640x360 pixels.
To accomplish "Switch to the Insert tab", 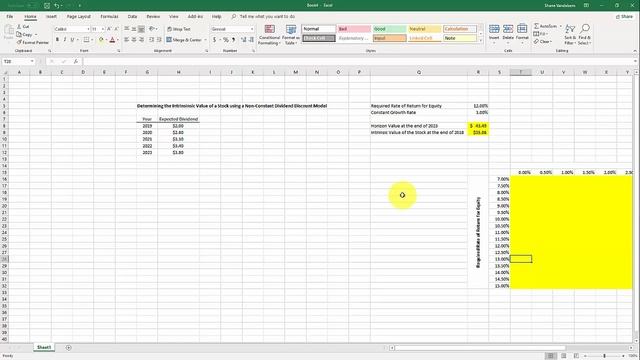I will click(x=51, y=16).
